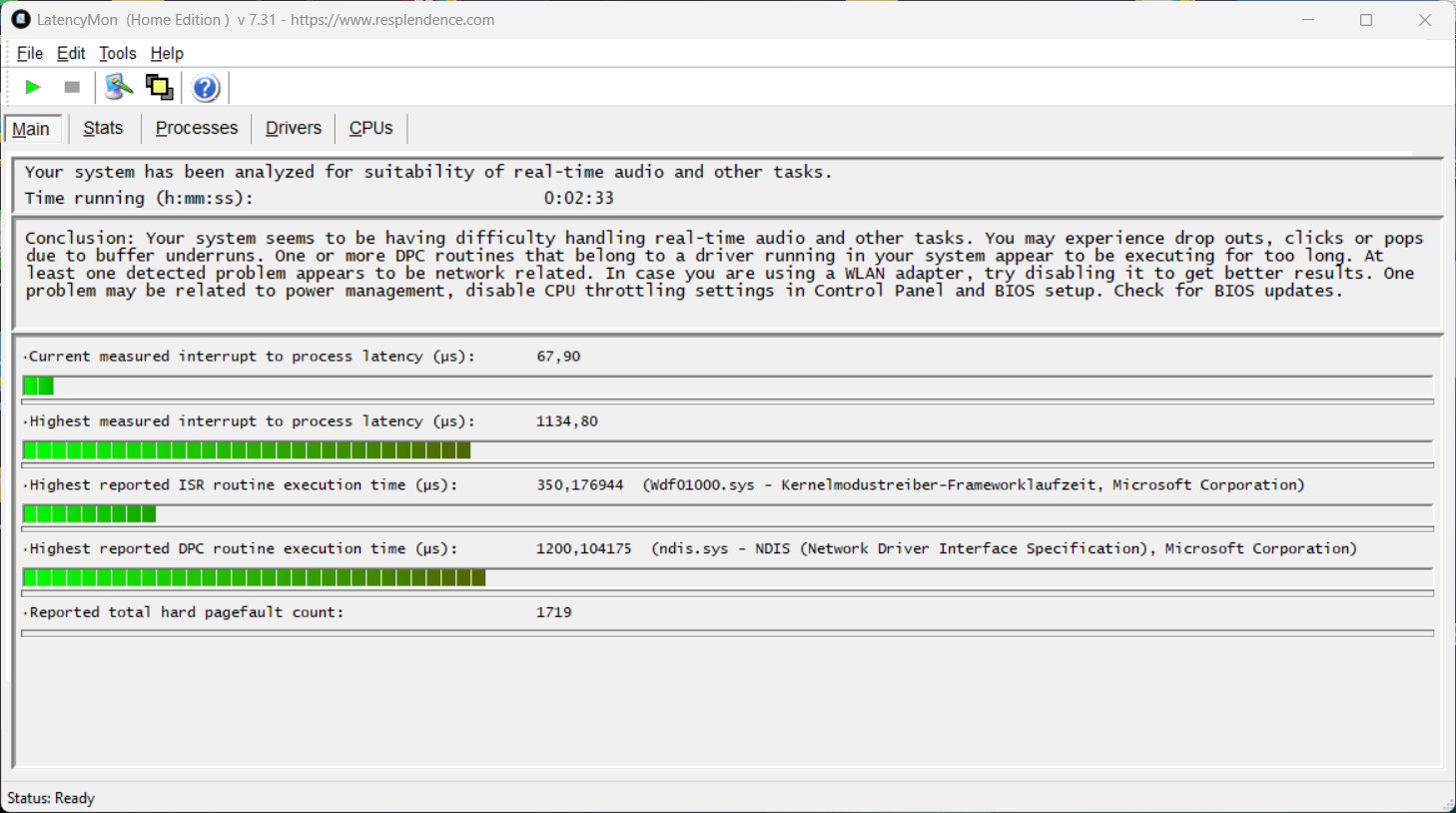The width and height of the screenshot is (1456, 813).
Task: Click the overlapping yellow windows toolbar icon
Action: pos(159,88)
